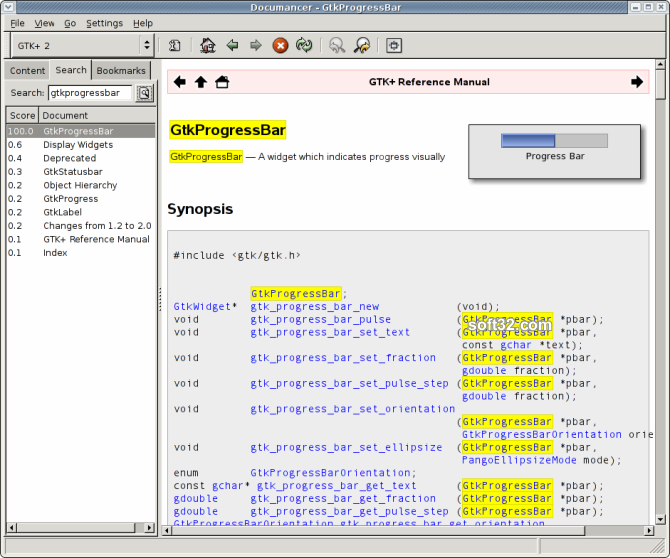Select Index search result
The width and height of the screenshot is (670, 558).
[x=81, y=253]
